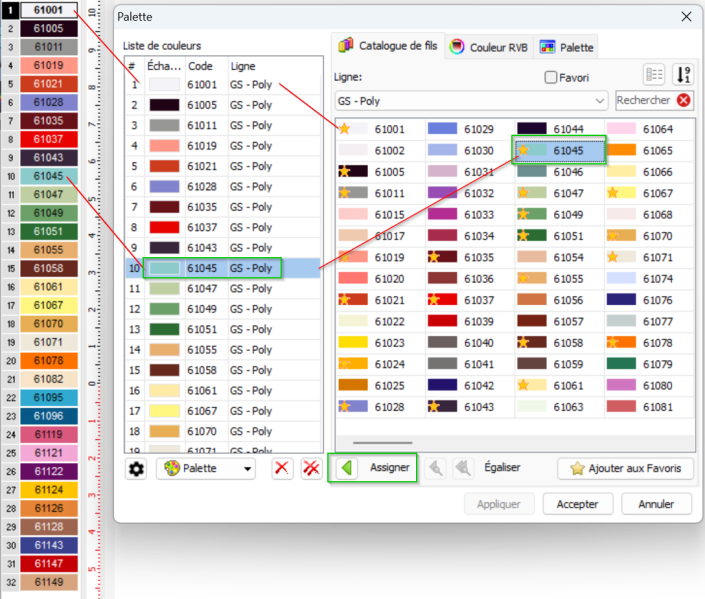Remove all colors with double red X
The width and height of the screenshot is (705, 599).
pos(311,469)
